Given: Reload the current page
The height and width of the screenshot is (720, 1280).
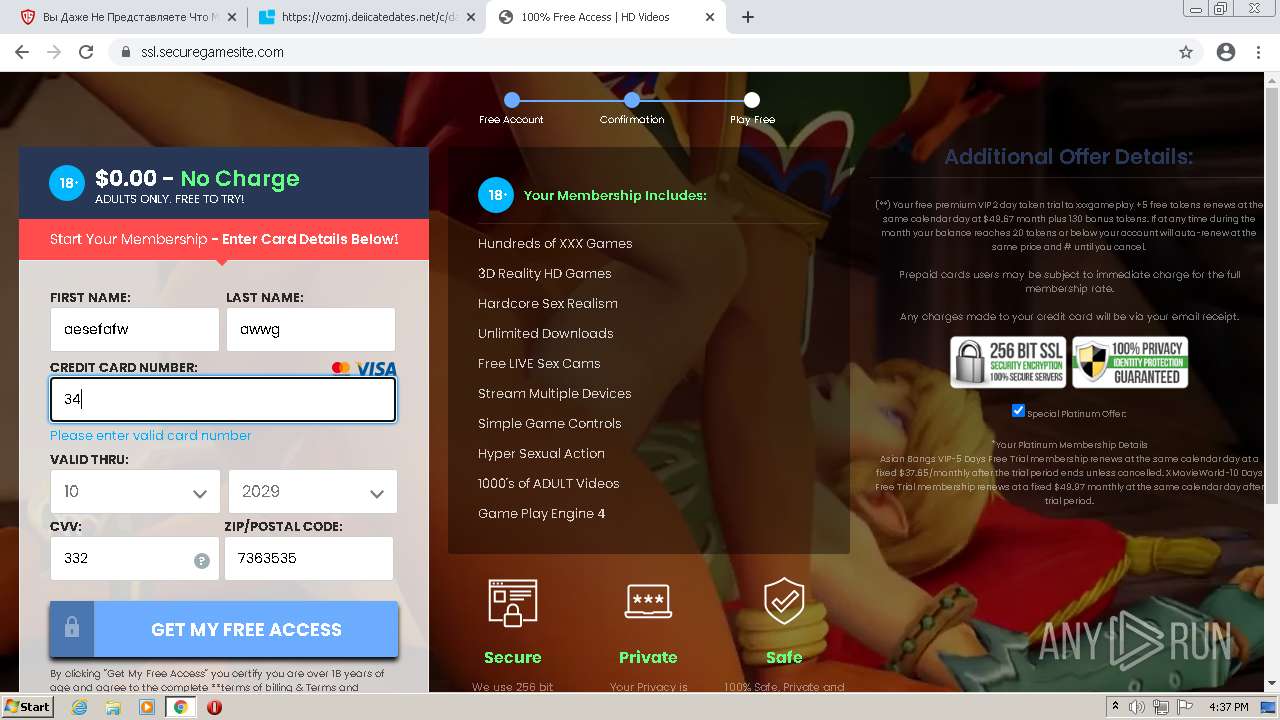Looking at the screenshot, I should [x=86, y=52].
